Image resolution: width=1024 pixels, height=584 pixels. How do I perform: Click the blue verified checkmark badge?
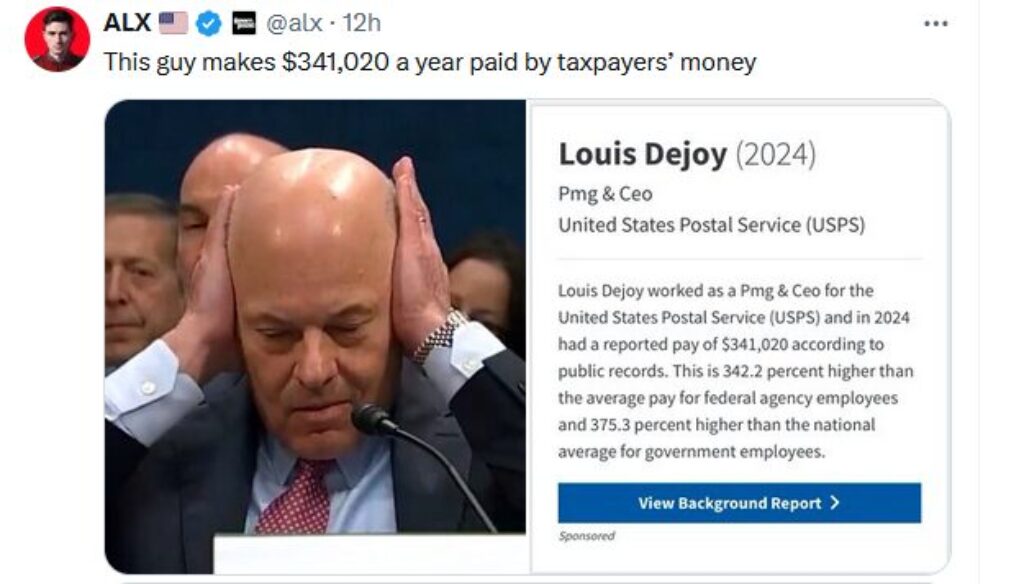pyautogui.click(x=209, y=24)
